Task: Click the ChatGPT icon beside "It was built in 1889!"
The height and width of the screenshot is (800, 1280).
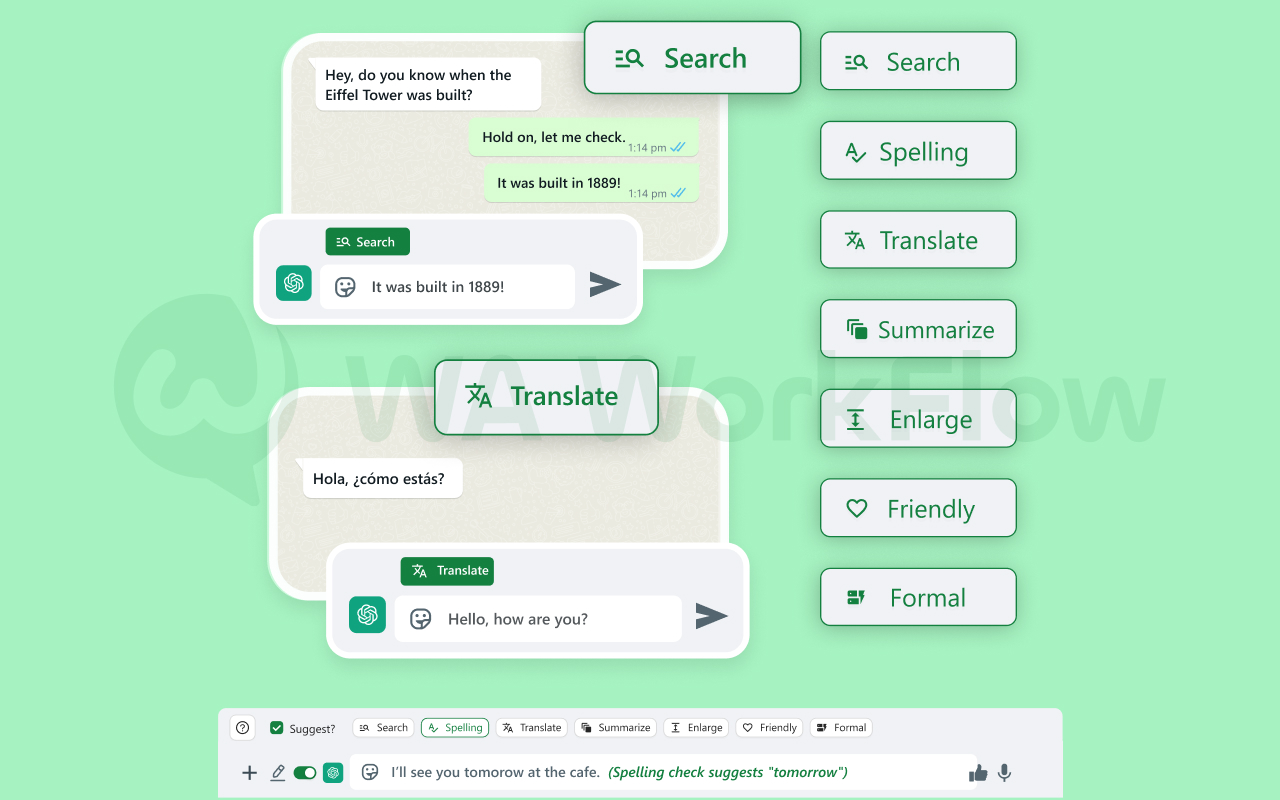Action: coord(294,283)
